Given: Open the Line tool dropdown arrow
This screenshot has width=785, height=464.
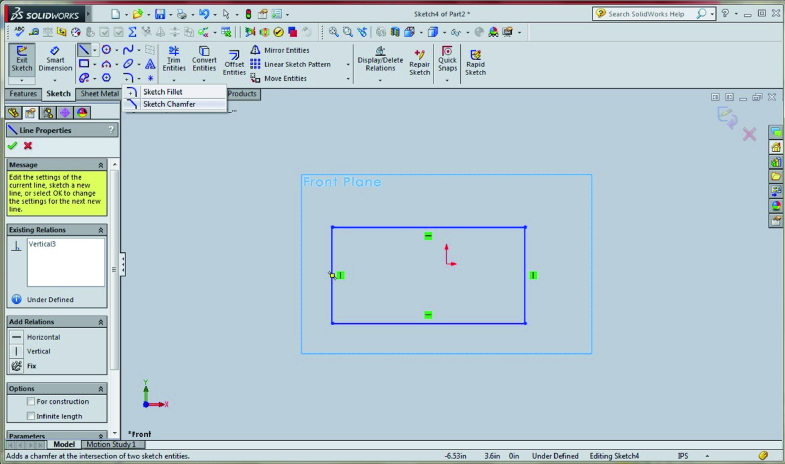Looking at the screenshot, I should click(95, 50).
